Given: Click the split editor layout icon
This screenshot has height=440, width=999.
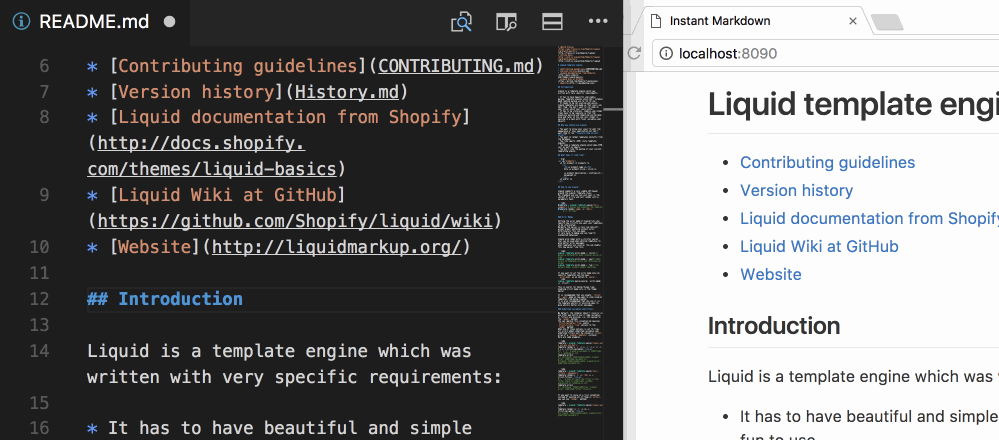Looking at the screenshot, I should pos(552,21).
